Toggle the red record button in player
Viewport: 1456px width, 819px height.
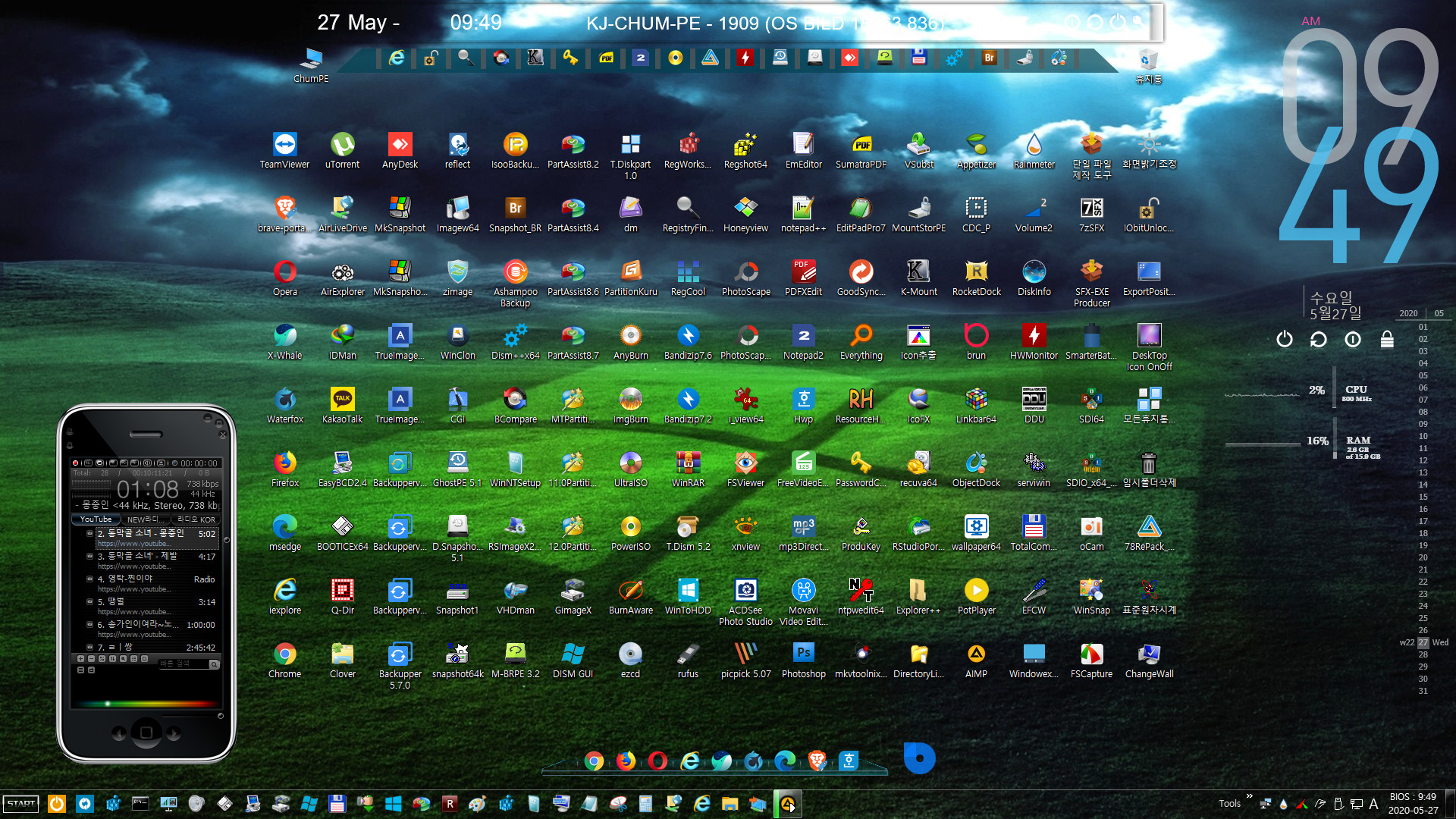pyautogui.click(x=76, y=463)
